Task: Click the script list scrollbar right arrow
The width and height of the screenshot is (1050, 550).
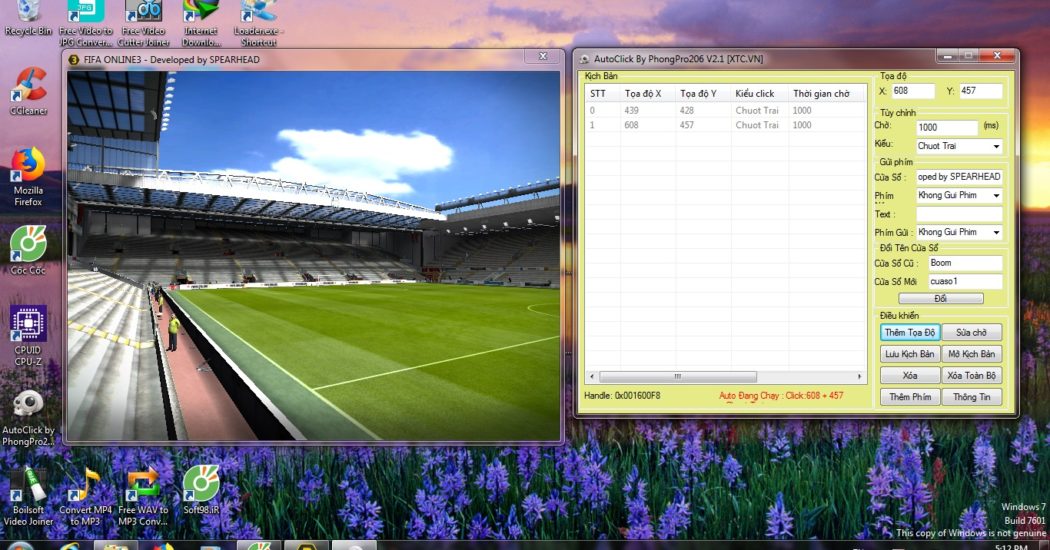Action: coord(860,376)
